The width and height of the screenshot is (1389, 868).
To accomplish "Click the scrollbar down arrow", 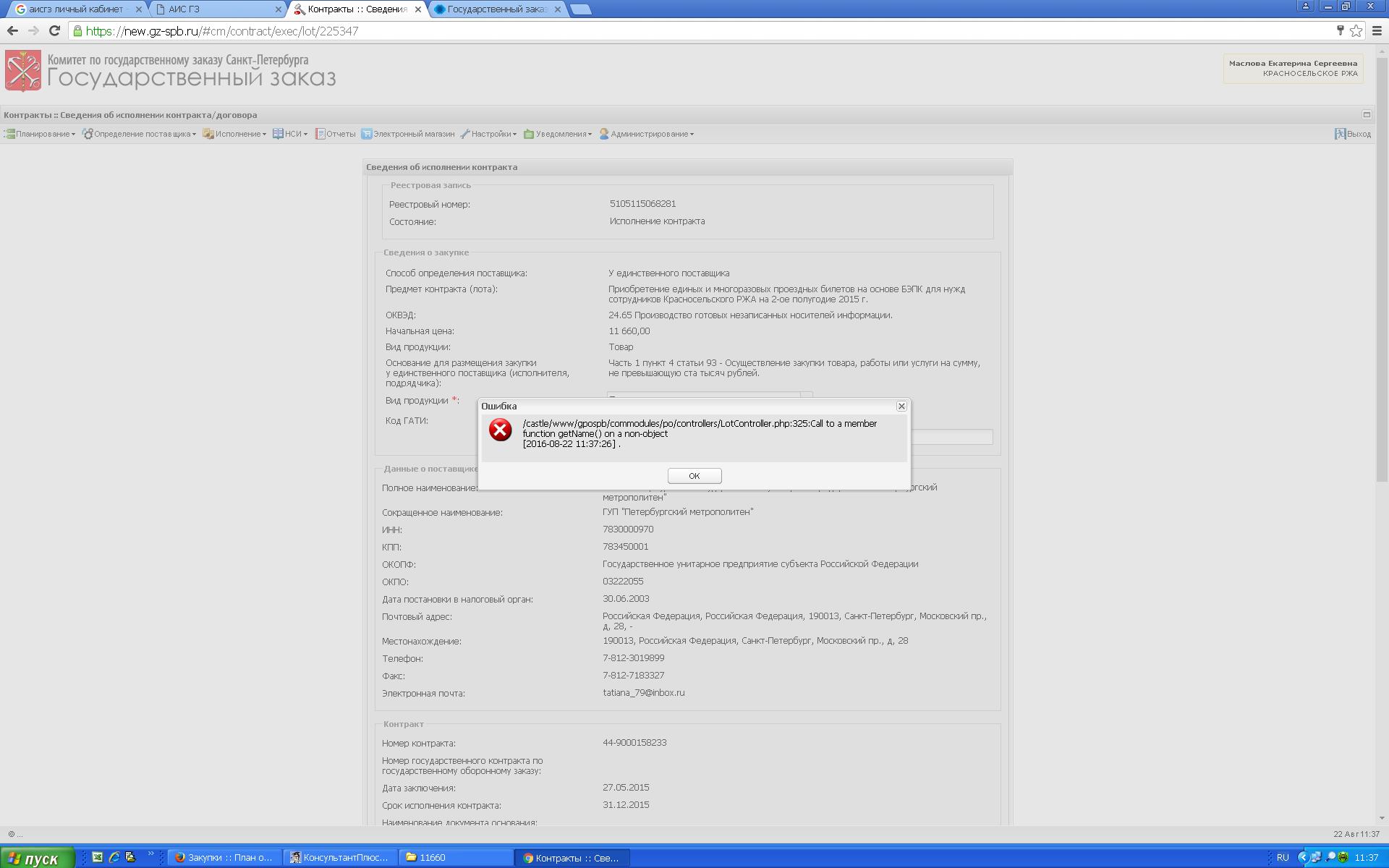I will coord(1382,818).
